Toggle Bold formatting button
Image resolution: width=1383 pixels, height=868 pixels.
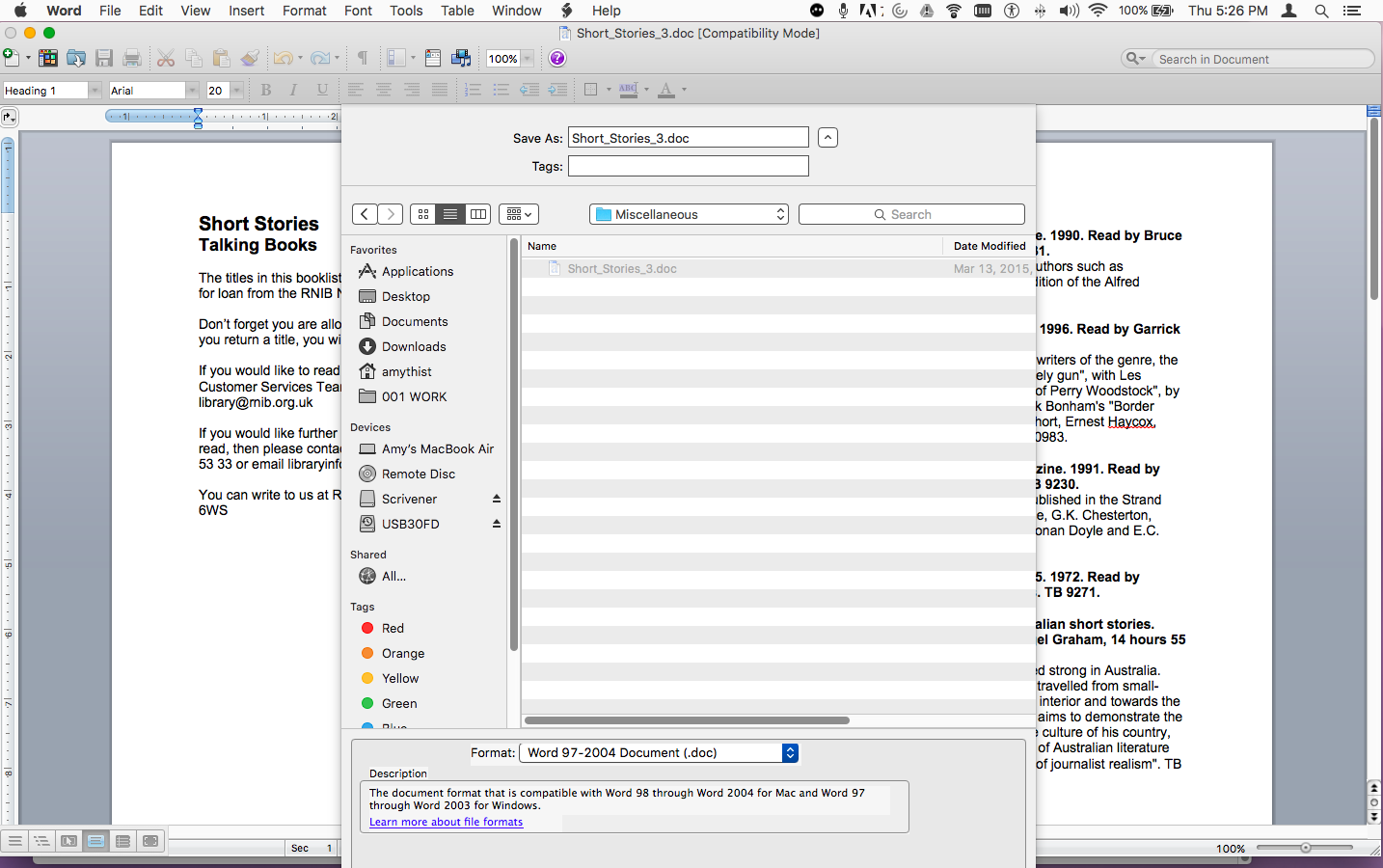pos(266,90)
